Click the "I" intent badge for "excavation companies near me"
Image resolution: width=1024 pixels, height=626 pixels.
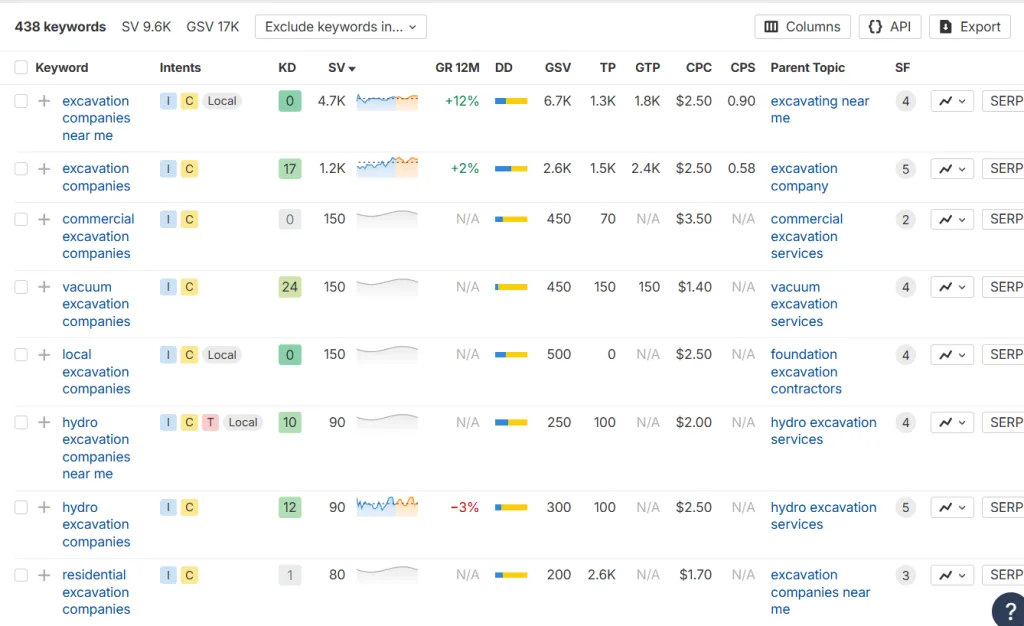tap(168, 101)
